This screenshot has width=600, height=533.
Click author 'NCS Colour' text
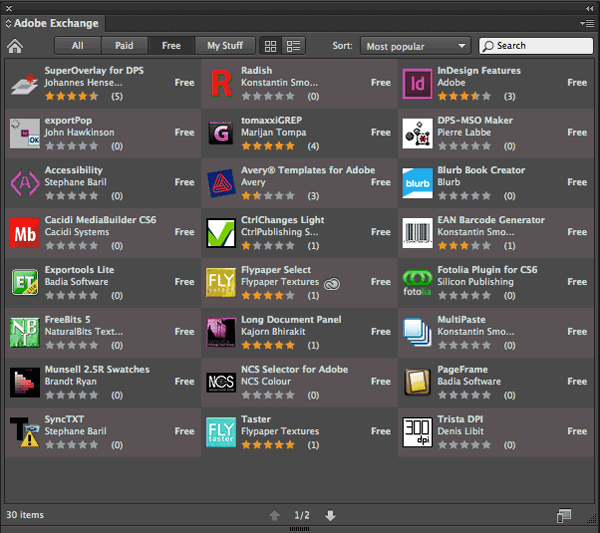(x=266, y=381)
